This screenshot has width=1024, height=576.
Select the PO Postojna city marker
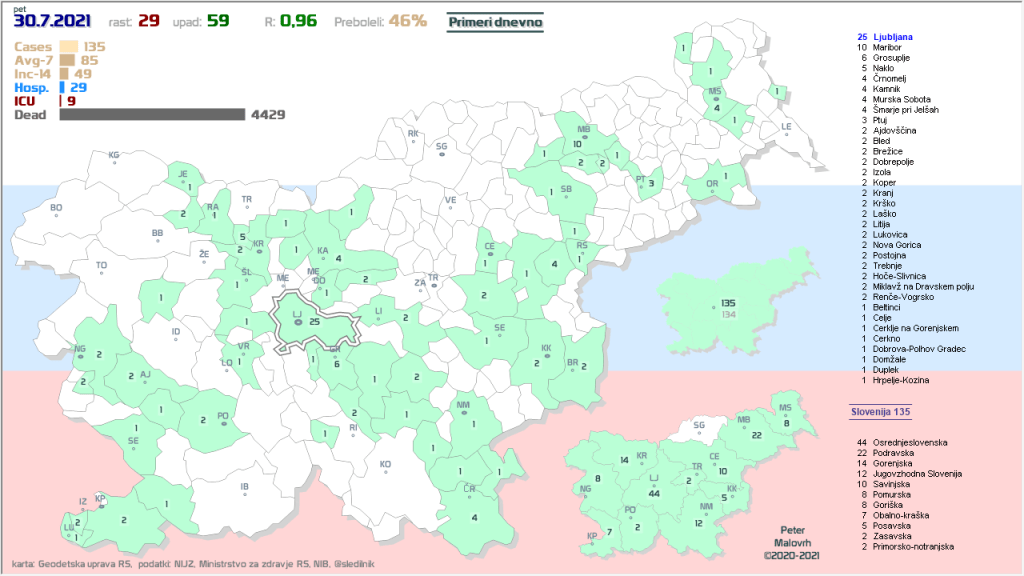coord(223,420)
